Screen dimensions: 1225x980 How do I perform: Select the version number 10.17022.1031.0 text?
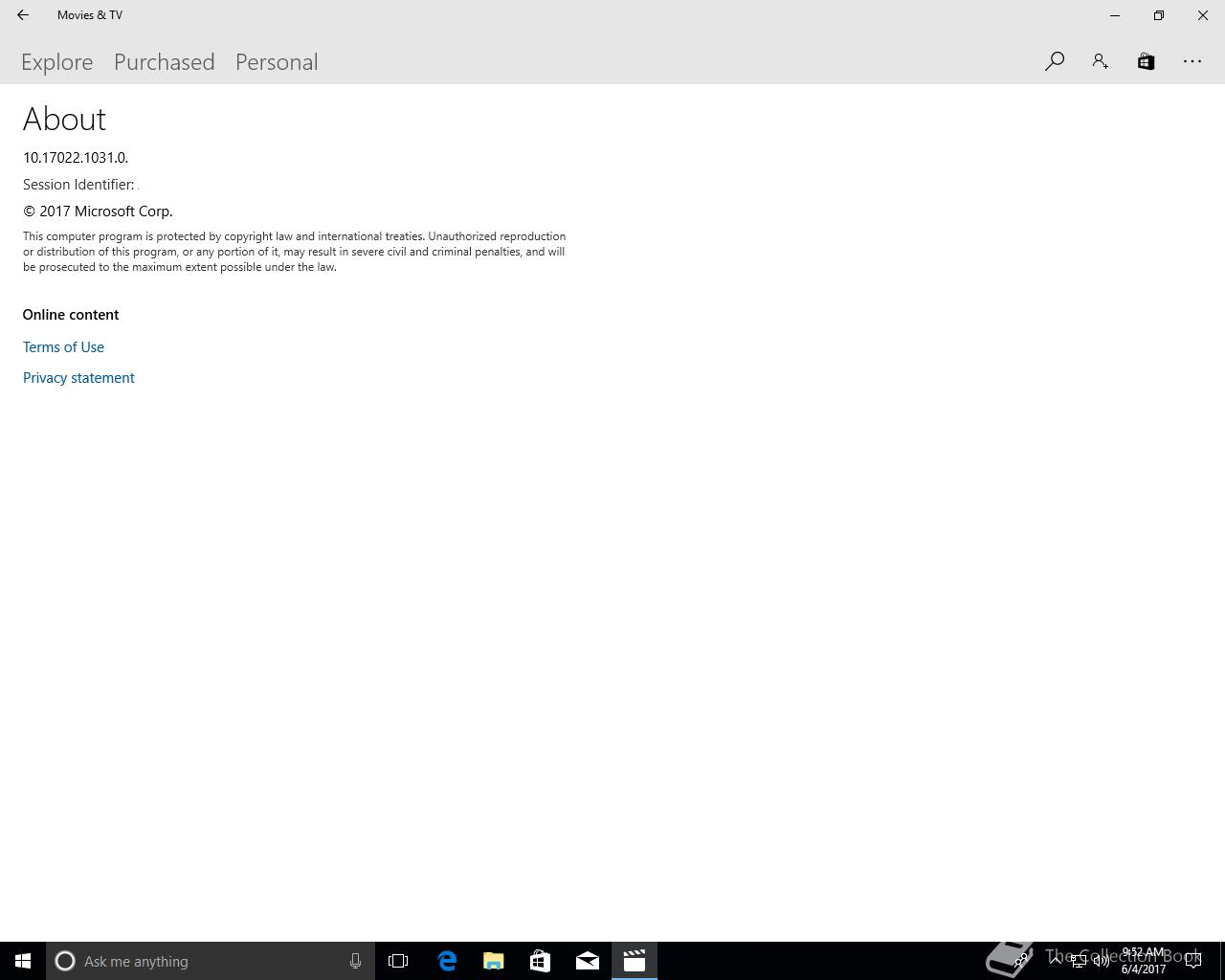pyautogui.click(x=76, y=158)
